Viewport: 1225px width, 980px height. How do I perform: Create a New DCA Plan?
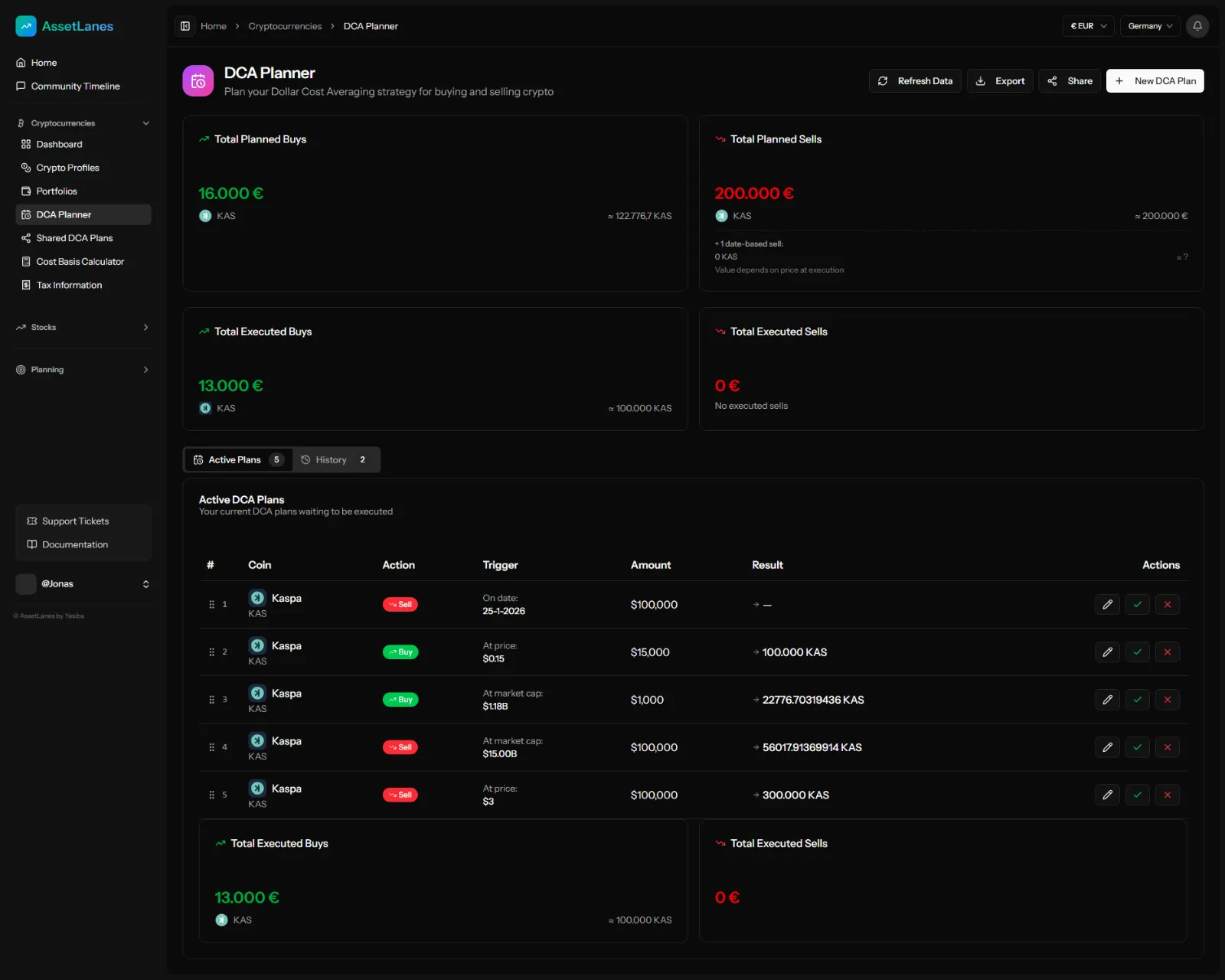pos(1155,81)
